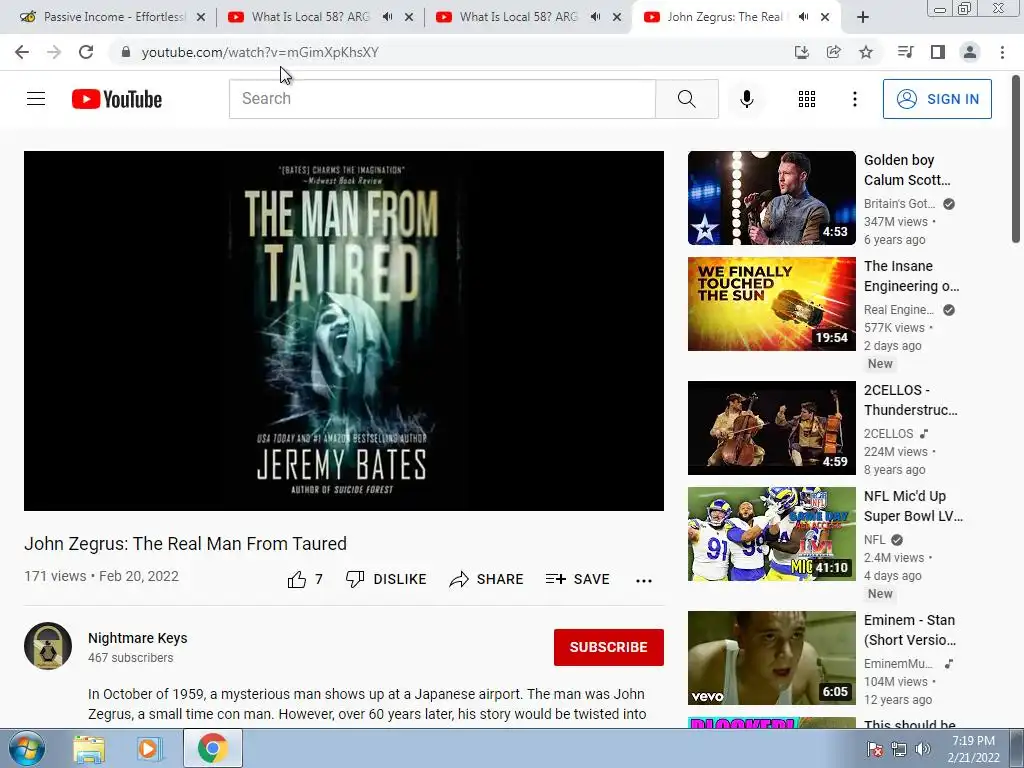Screen dimensions: 1024x768
Task: Open Chrome's share this page icon
Action: pos(834,52)
